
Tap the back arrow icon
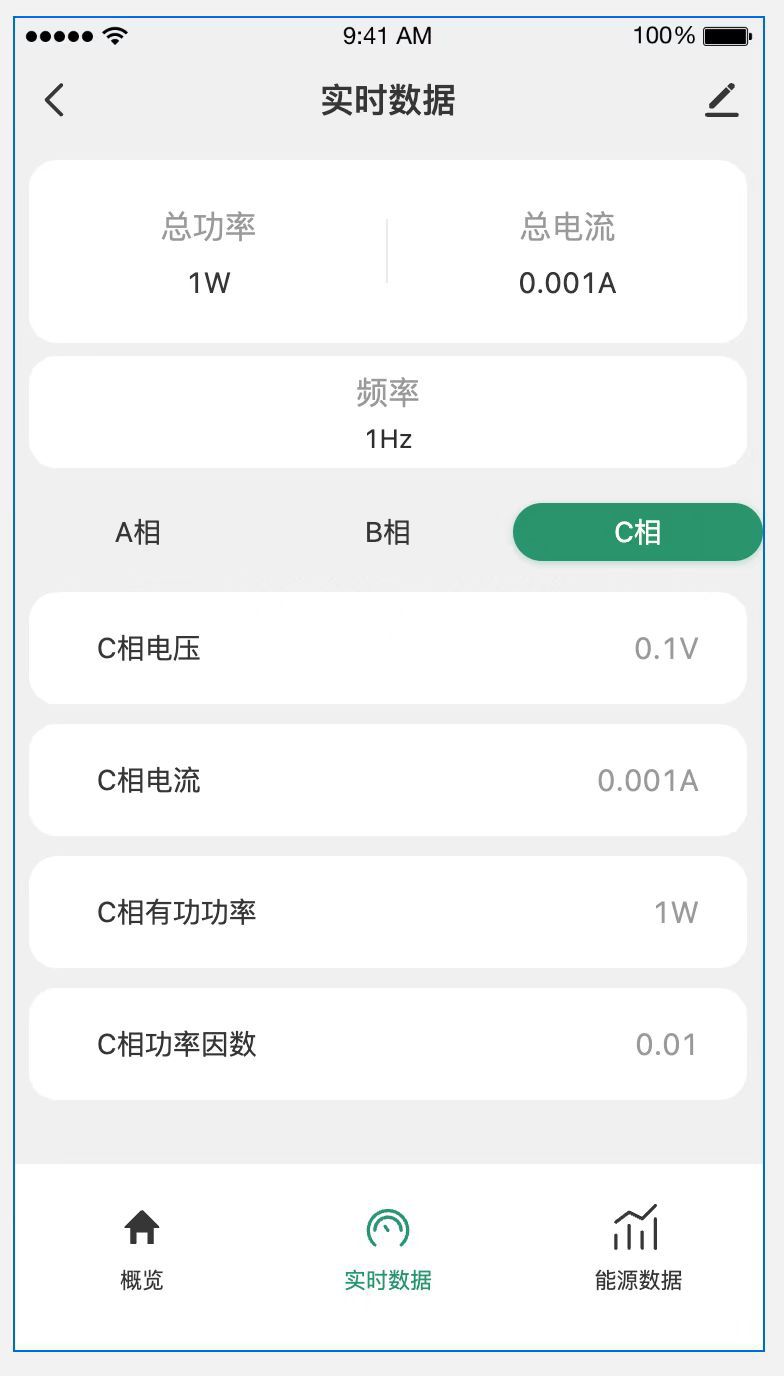tap(55, 100)
